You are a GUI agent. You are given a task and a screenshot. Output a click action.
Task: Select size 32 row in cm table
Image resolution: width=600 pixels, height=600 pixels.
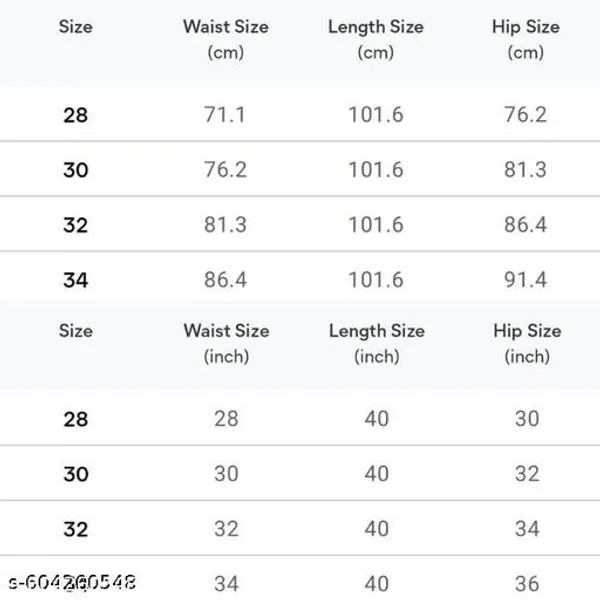[300, 224]
